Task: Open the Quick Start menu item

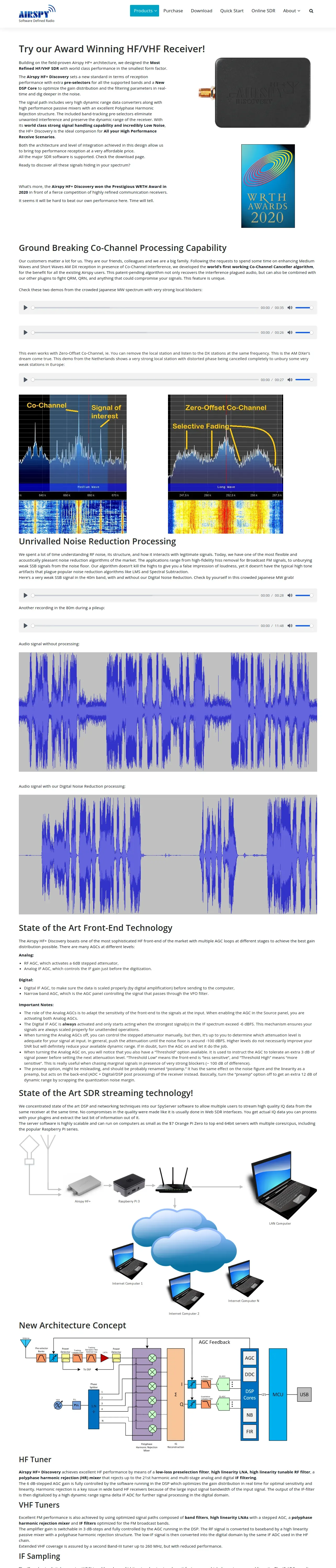Action: 232,11
